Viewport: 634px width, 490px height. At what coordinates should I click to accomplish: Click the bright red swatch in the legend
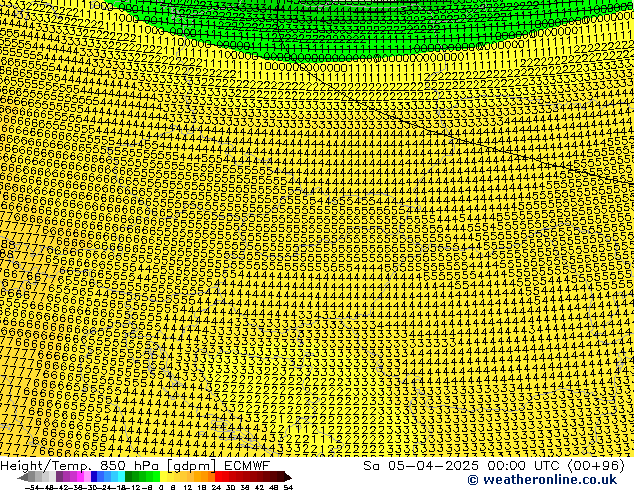point(218,477)
